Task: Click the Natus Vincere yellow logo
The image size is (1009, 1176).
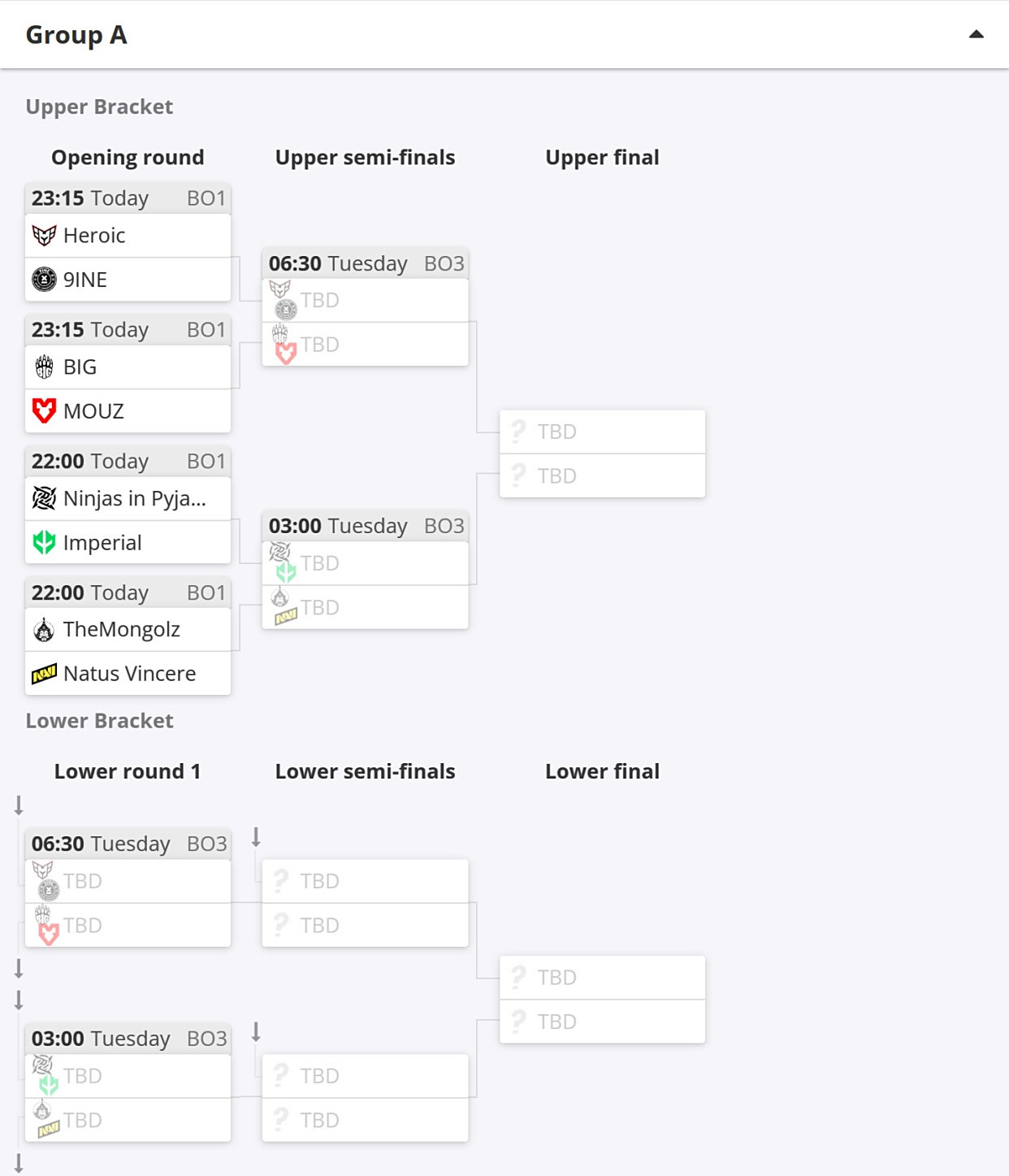Action: pos(44,674)
